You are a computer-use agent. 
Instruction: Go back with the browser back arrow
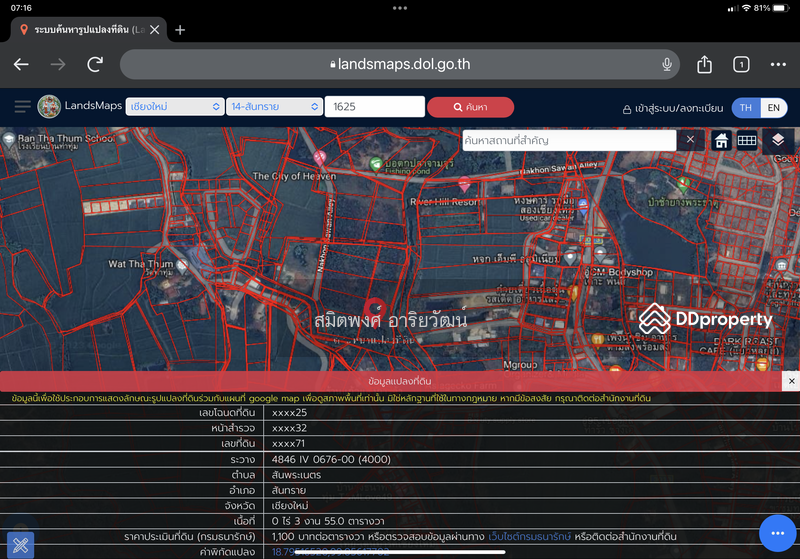(21, 64)
